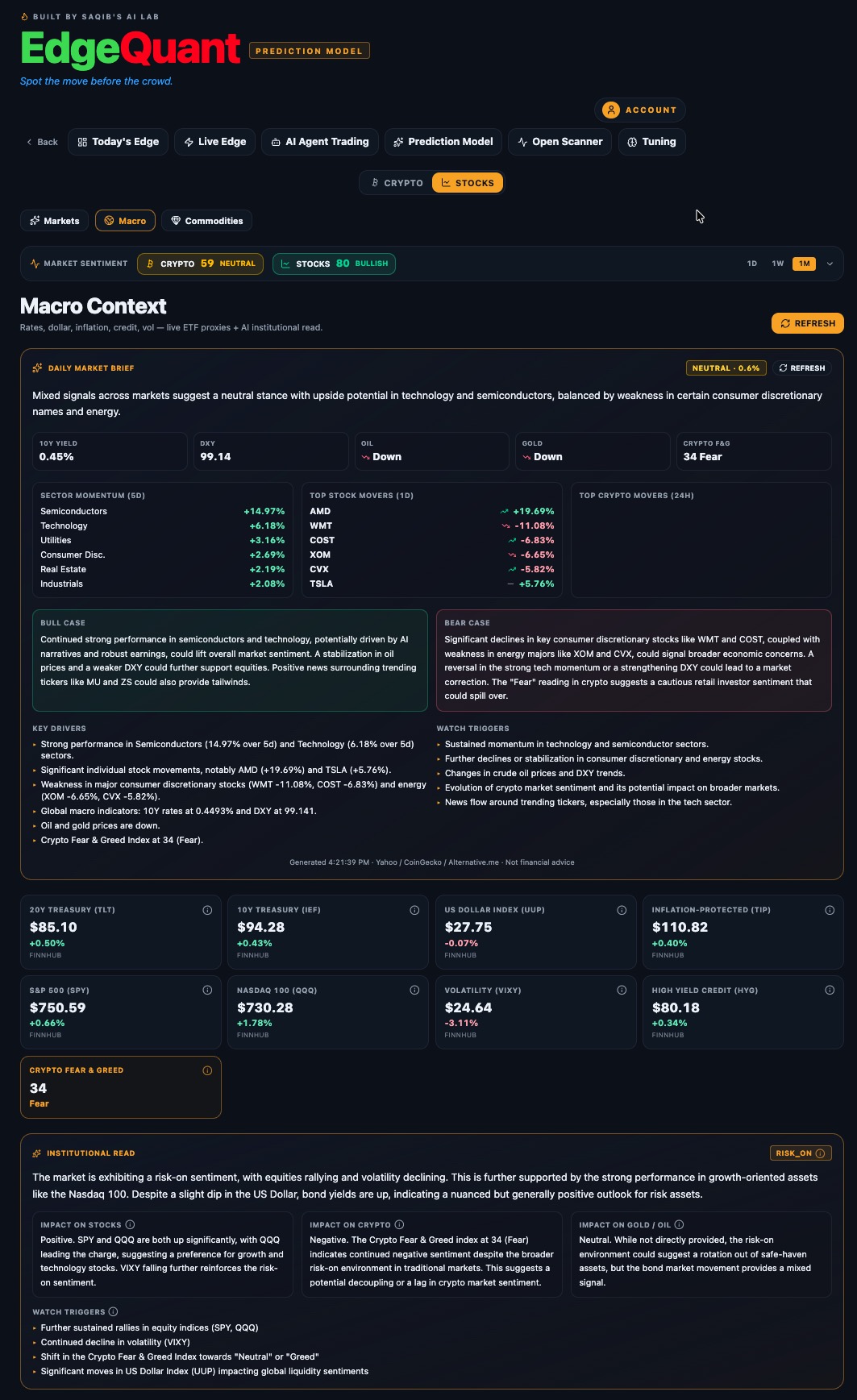Click info icon on Volatility (VIXY) card
Screen dimensions: 857x1400
pos(622,990)
